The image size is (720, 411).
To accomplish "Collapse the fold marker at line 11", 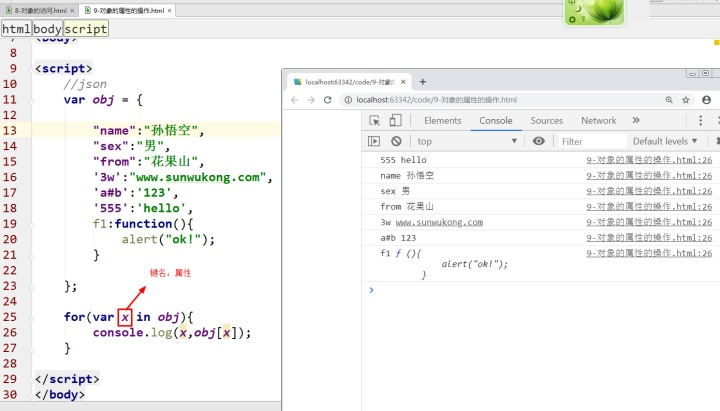I will [x=32, y=101].
